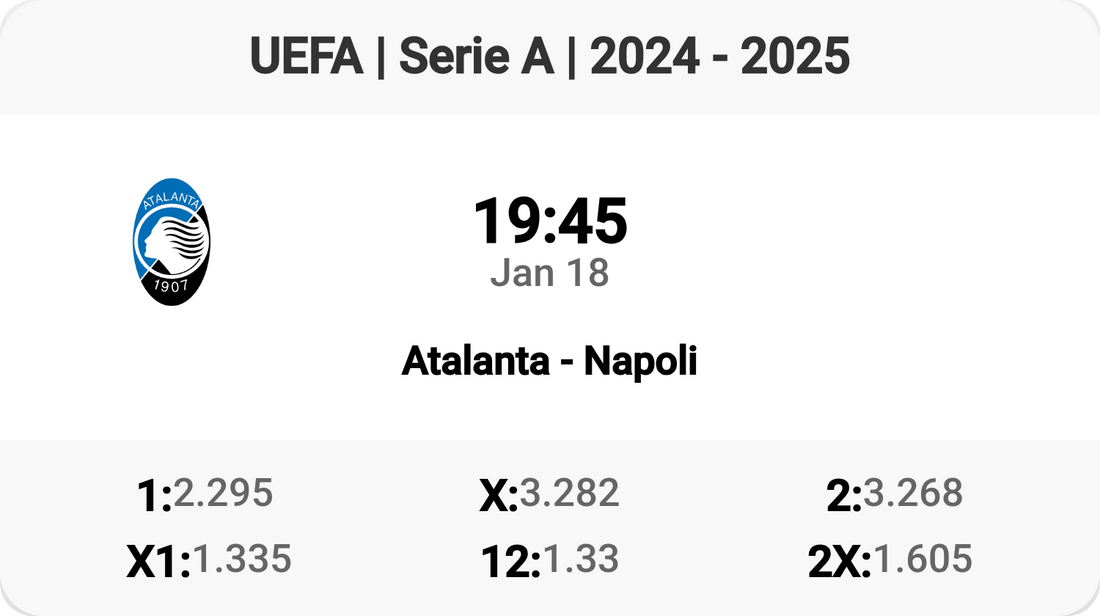Choose the 1.33 odds value
1100x616 pixels.
coord(579,559)
